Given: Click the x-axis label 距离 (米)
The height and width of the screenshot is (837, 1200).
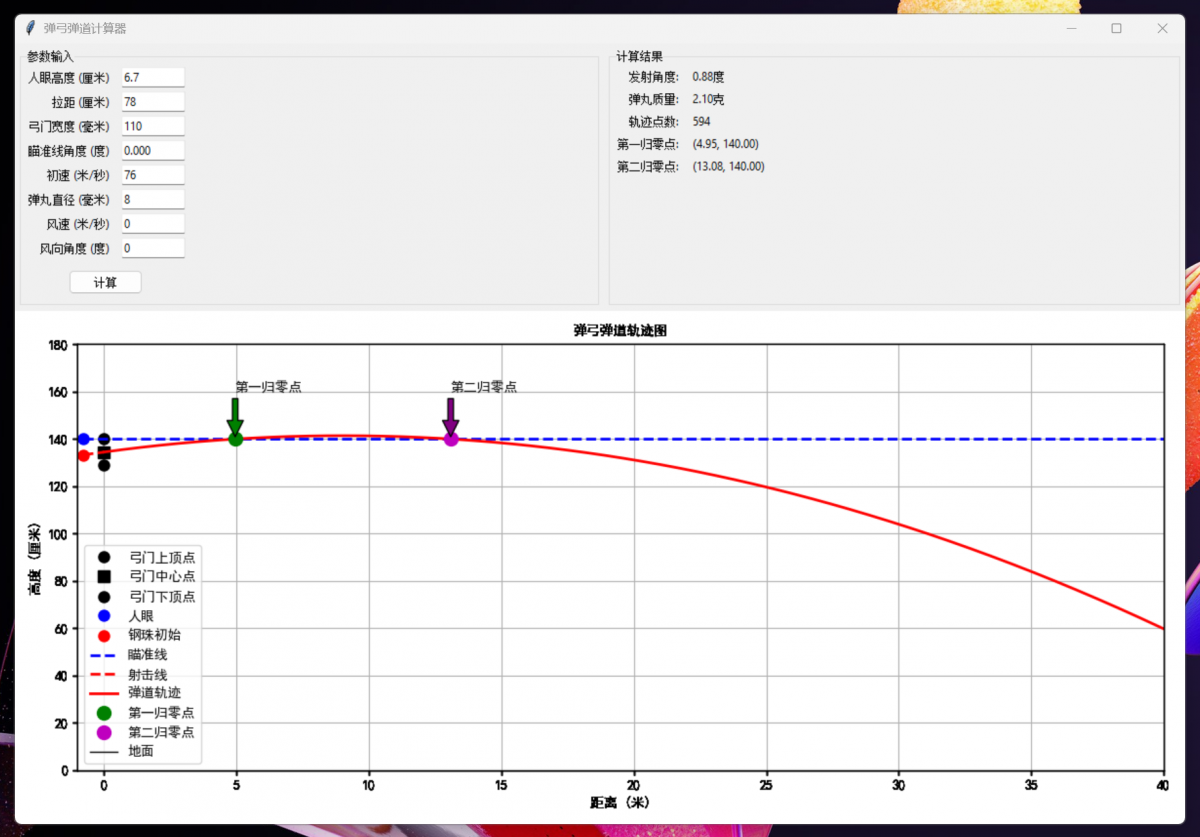Looking at the screenshot, I should [620, 802].
